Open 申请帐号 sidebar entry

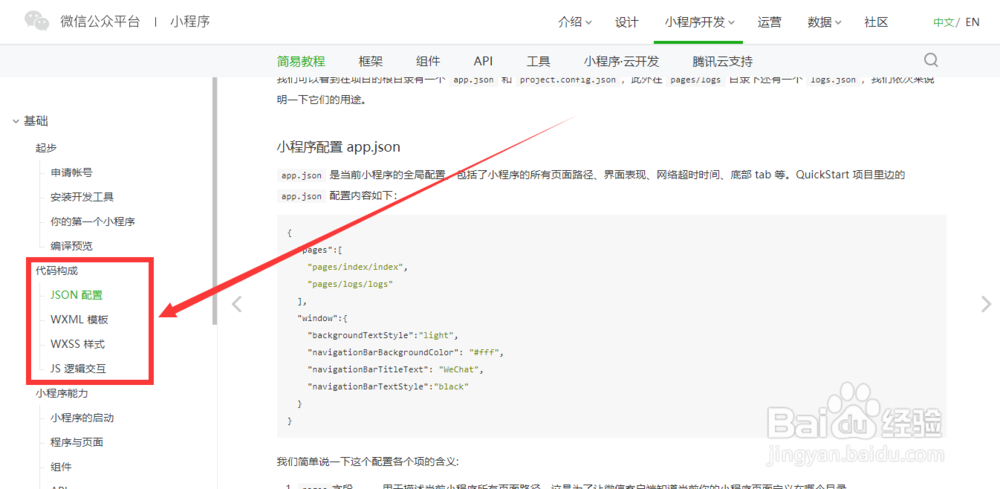click(71, 173)
